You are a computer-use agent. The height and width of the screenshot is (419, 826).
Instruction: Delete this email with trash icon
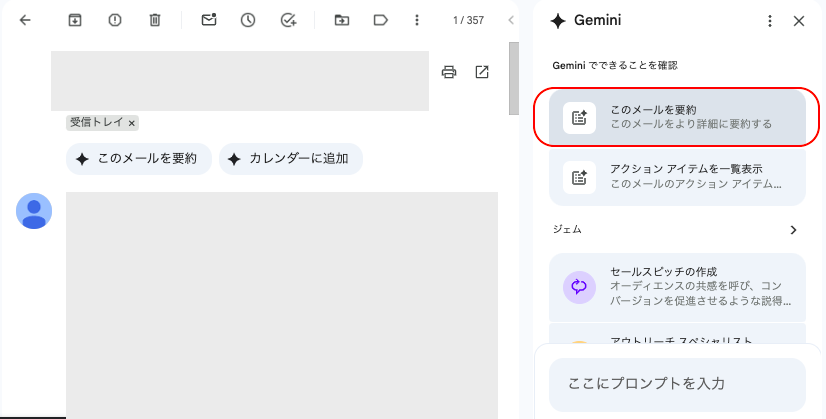click(x=155, y=20)
